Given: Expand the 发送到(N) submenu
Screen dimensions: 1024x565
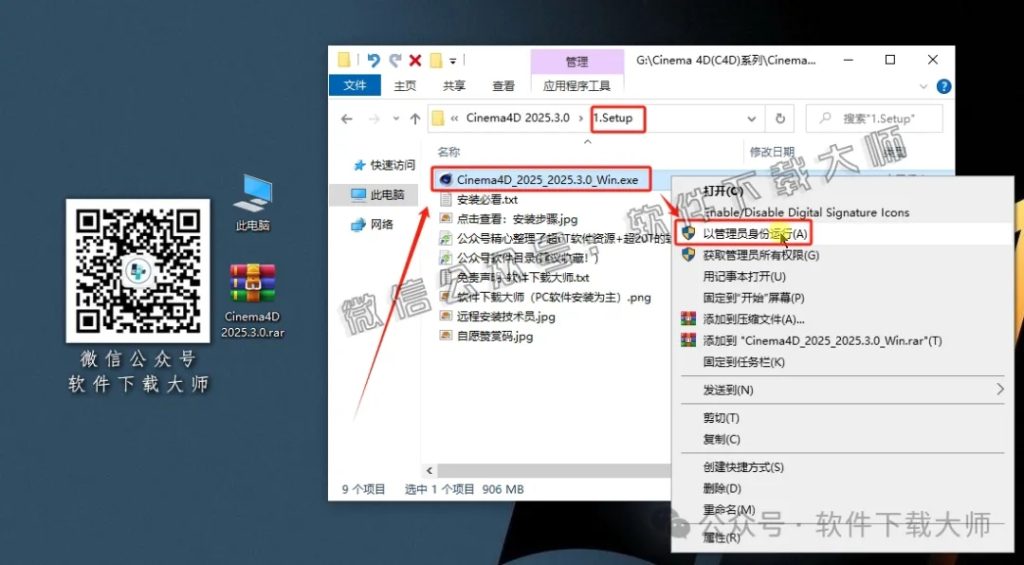Looking at the screenshot, I should tap(842, 390).
